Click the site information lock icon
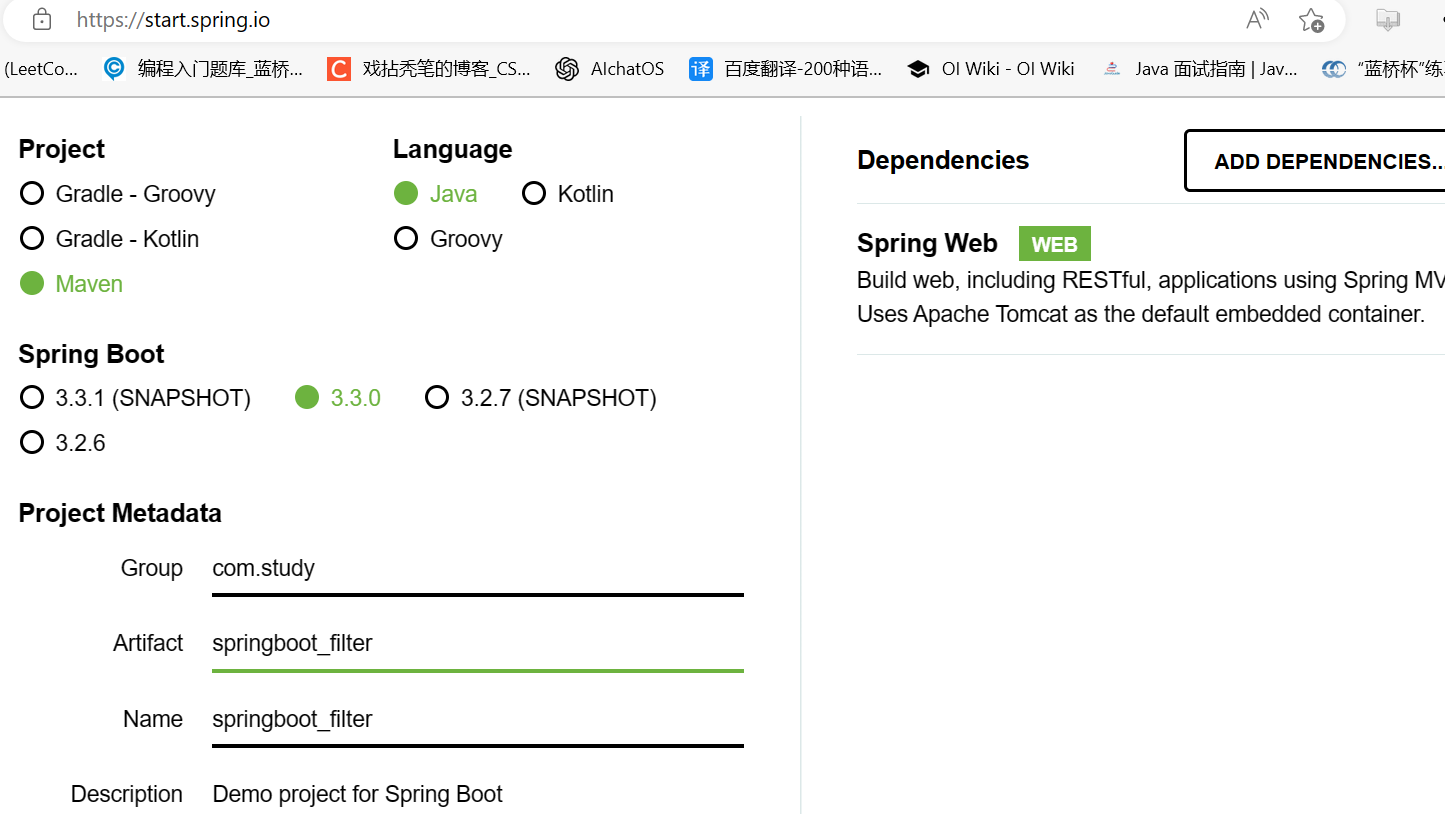This screenshot has height=814, width=1445. pyautogui.click(x=40, y=19)
